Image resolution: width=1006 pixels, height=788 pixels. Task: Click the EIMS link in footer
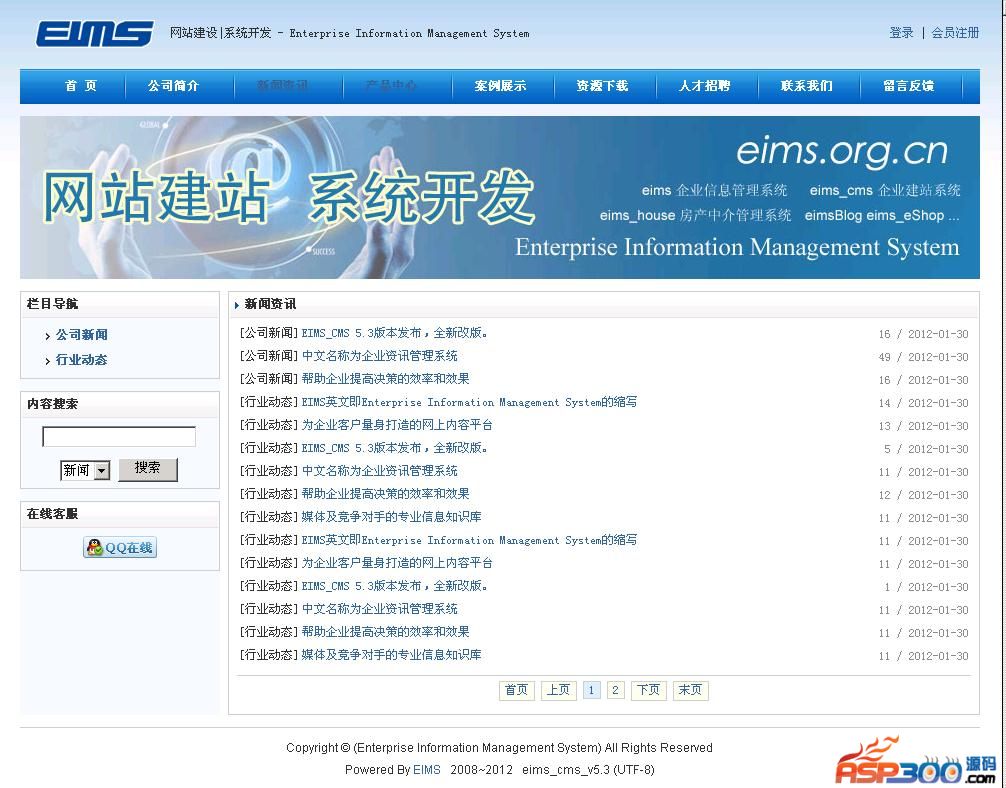[427, 769]
